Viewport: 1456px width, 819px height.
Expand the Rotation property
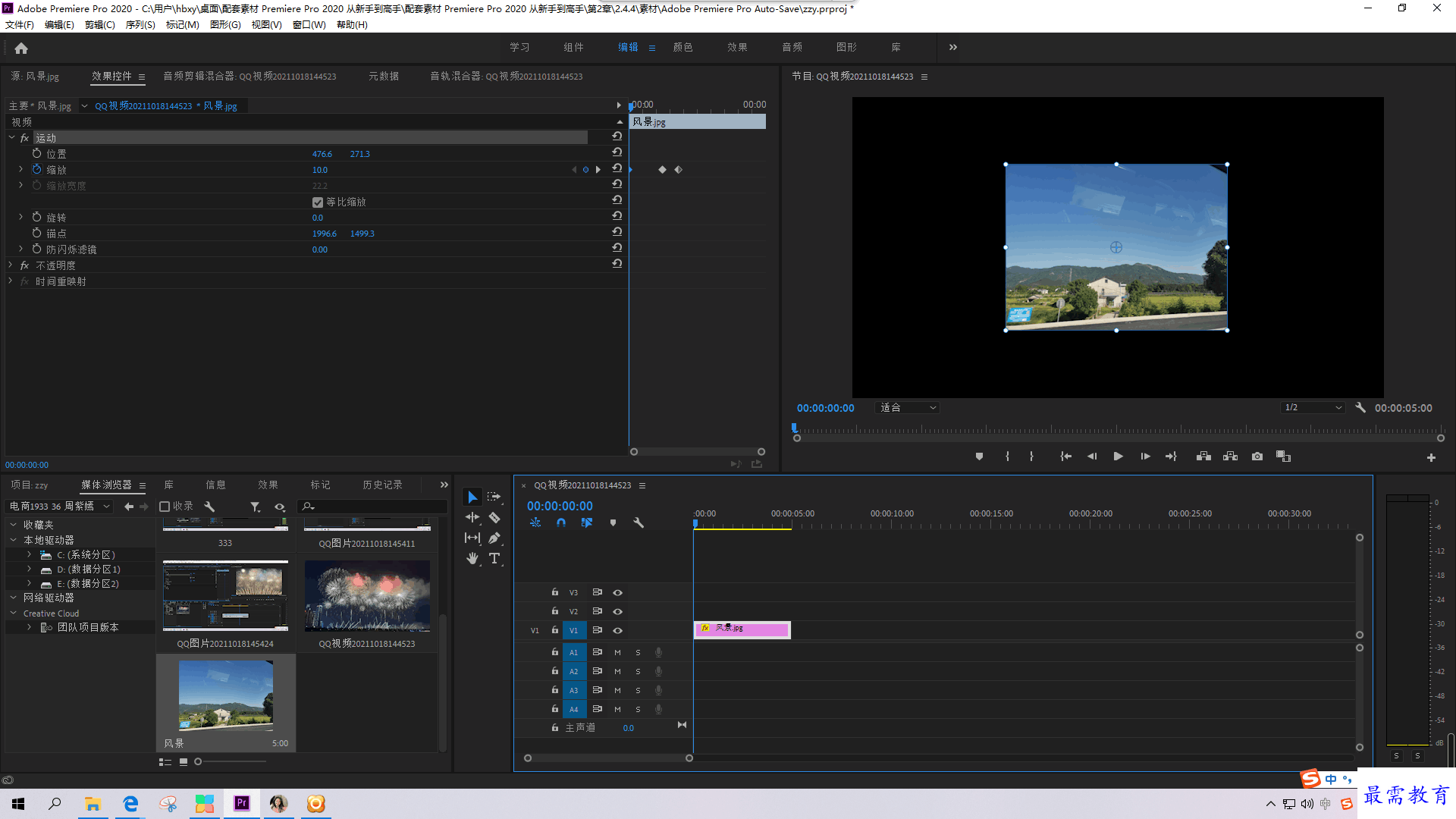tap(20, 217)
